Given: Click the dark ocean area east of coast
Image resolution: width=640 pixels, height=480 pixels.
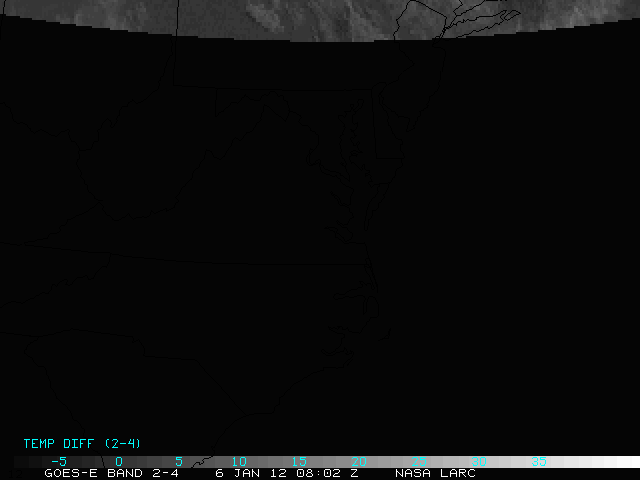Looking at the screenshot, I should point(520,250).
